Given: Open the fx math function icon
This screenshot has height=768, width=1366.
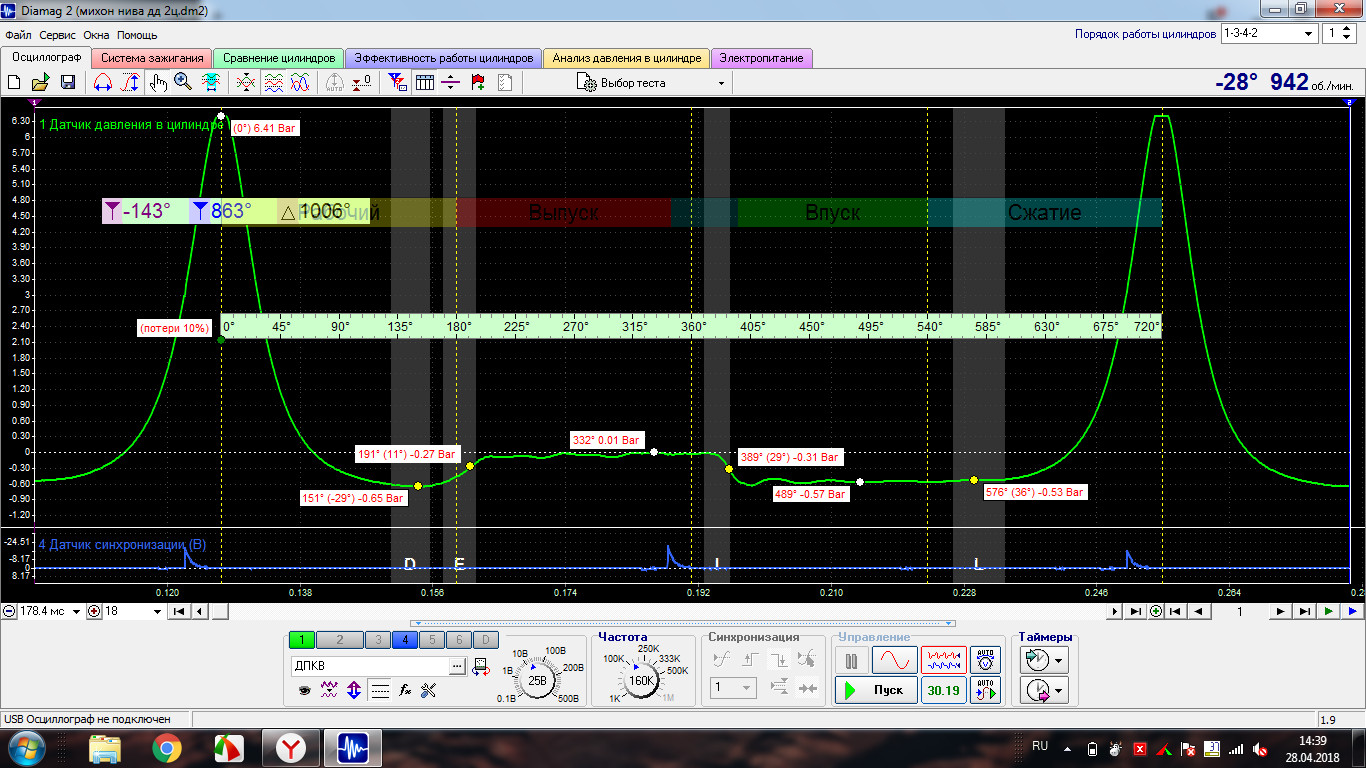Looking at the screenshot, I should (x=405, y=691).
